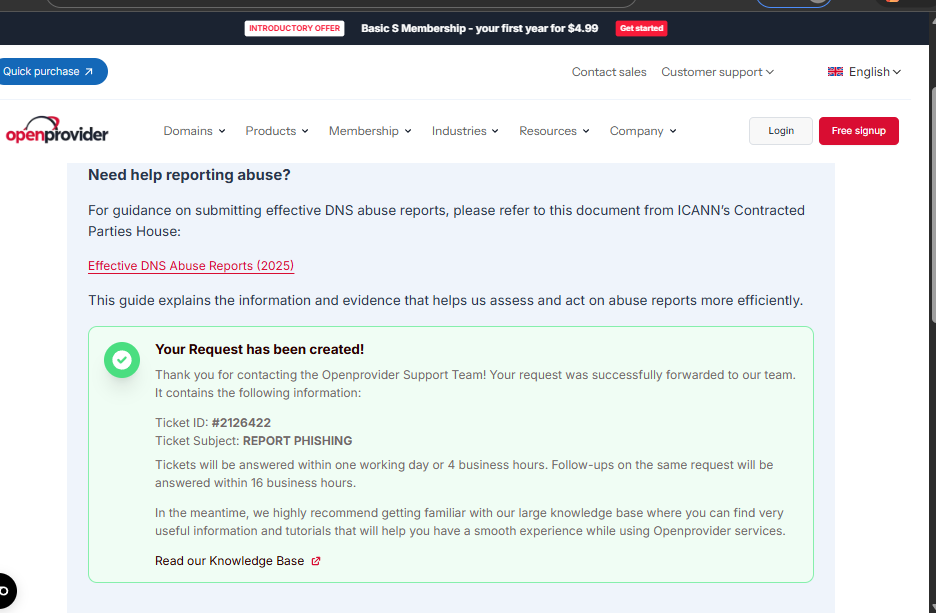Click the INTRODUCTORY OFFER badge
Viewport: 936px width, 613px height.
(294, 28)
